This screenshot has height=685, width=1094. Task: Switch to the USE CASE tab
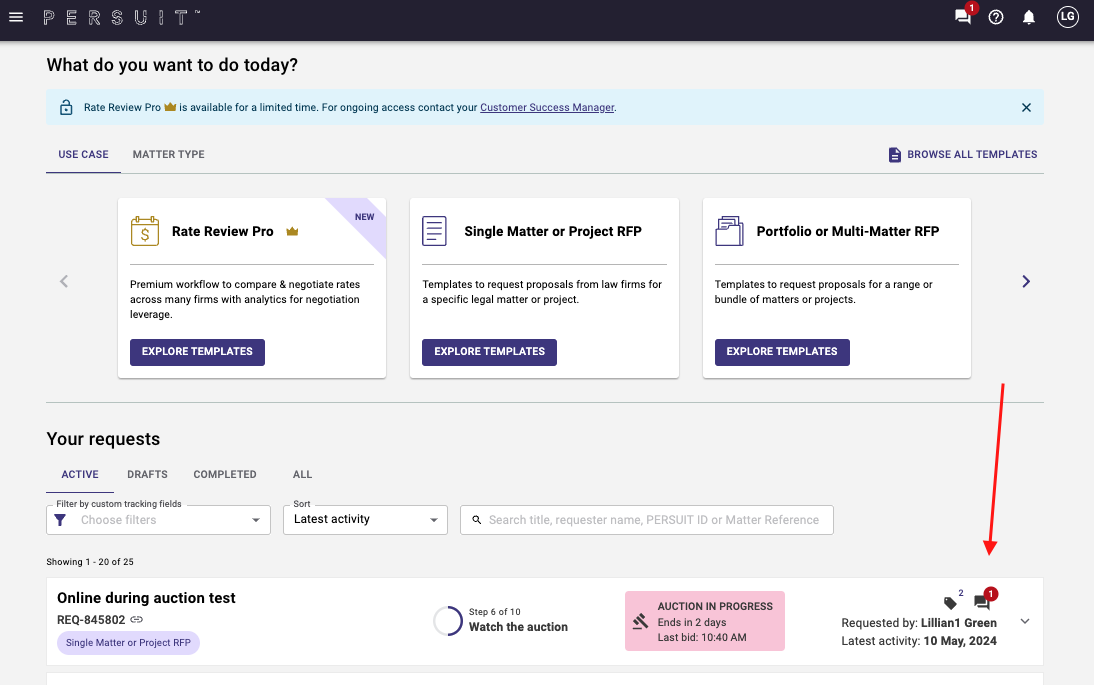[84, 154]
